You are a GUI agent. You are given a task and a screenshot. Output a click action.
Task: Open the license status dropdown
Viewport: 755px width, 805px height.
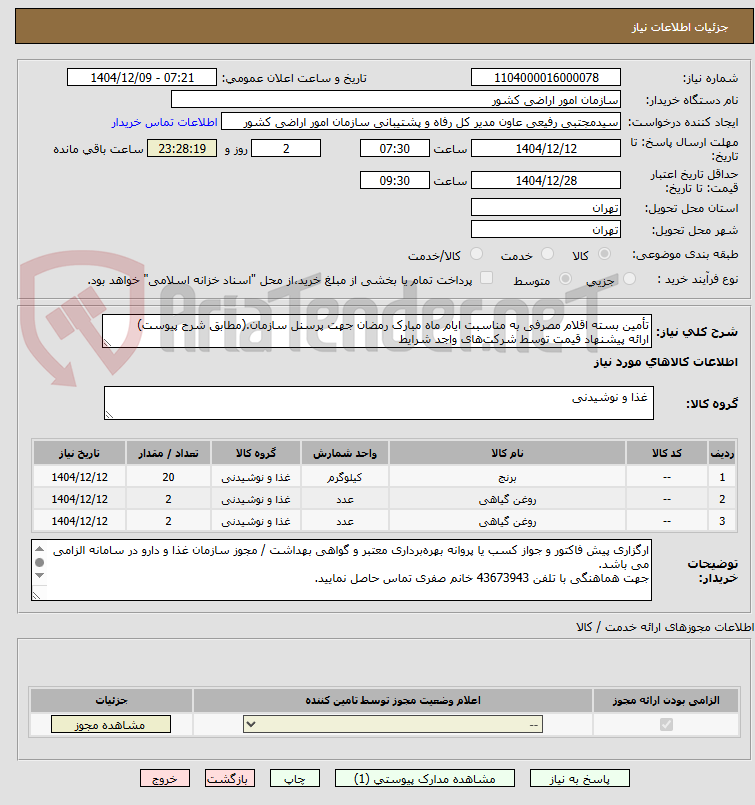pyautogui.click(x=393, y=724)
